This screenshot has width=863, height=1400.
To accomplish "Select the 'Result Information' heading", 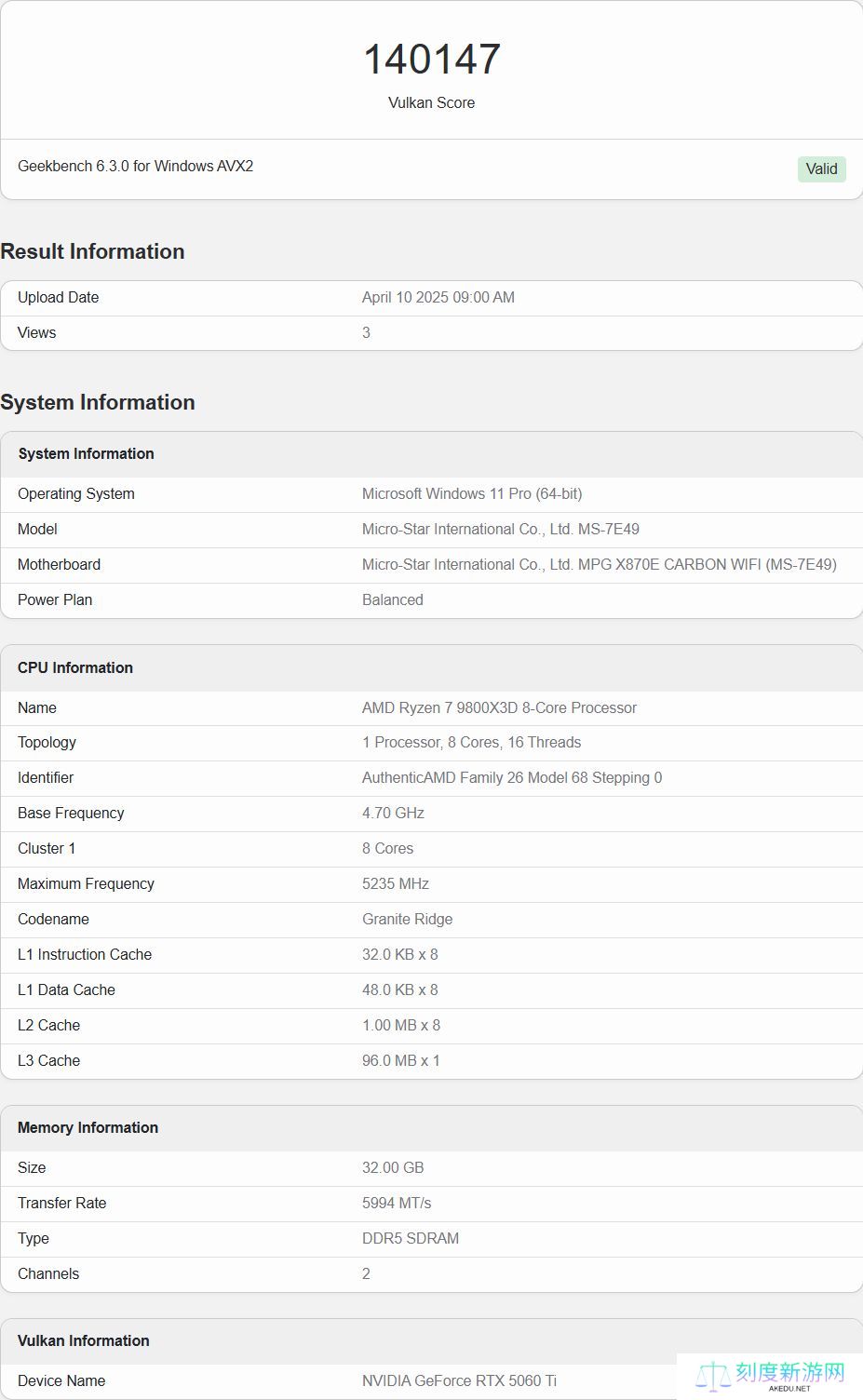I will point(92,251).
